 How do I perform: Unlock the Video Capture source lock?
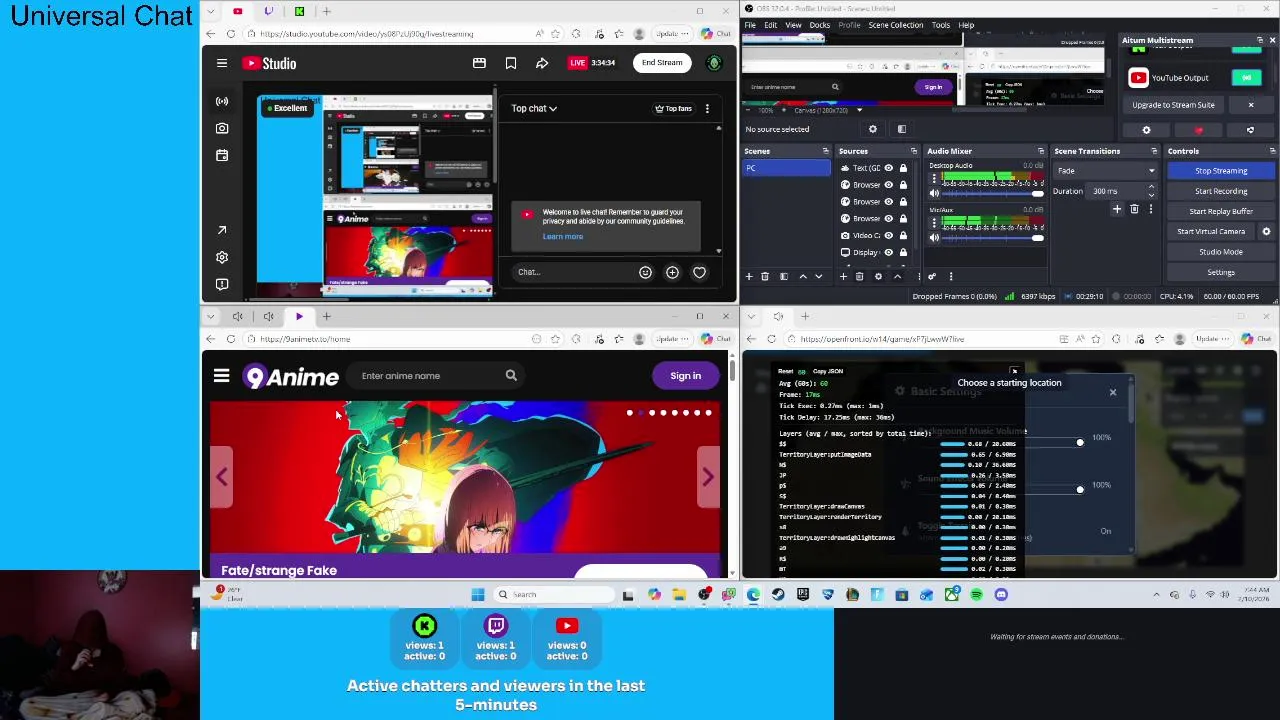pyautogui.click(x=903, y=235)
